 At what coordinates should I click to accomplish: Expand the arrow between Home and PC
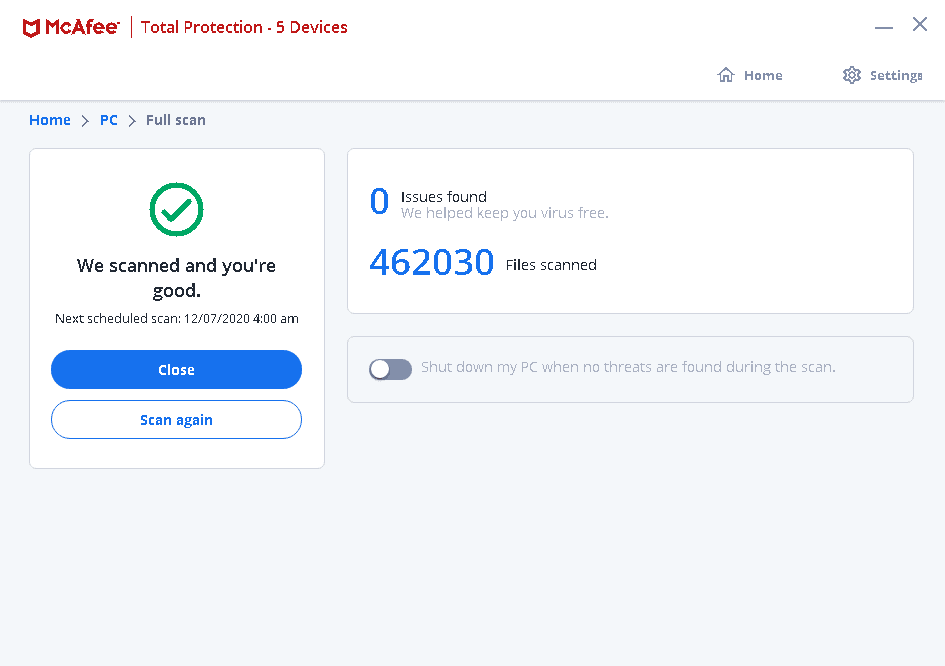click(x=83, y=119)
